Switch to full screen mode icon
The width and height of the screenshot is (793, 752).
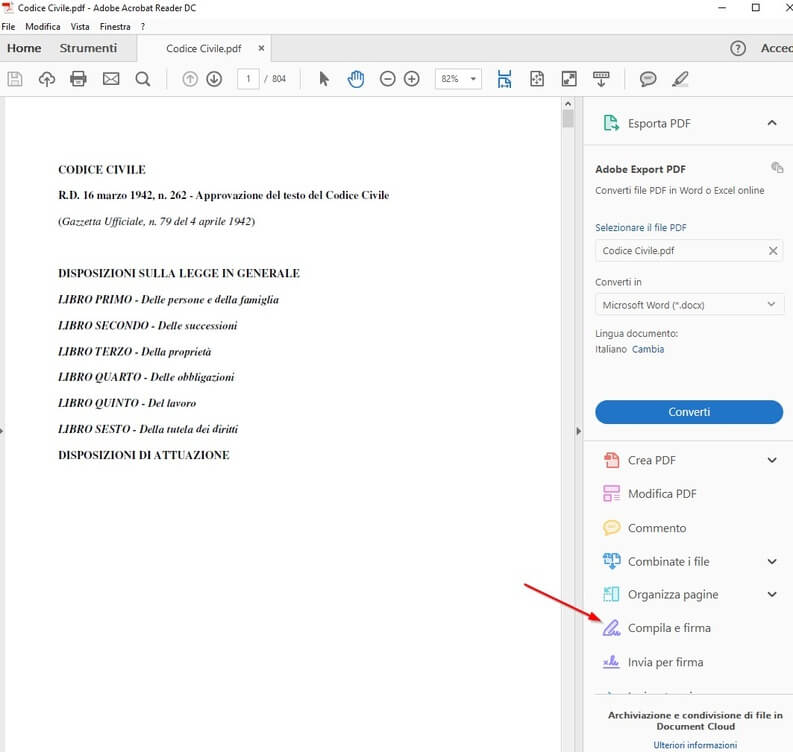click(x=569, y=79)
